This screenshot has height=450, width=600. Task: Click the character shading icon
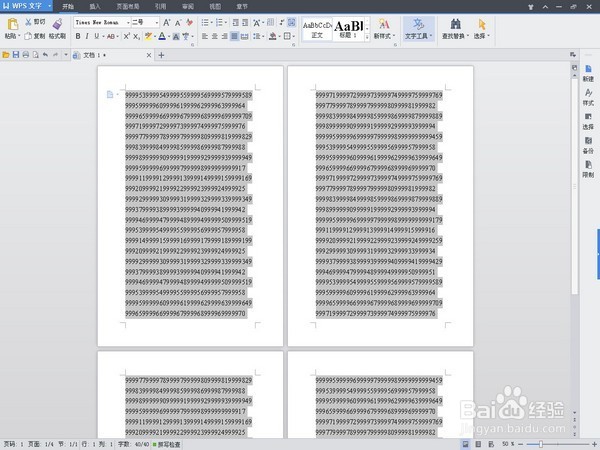(176, 36)
